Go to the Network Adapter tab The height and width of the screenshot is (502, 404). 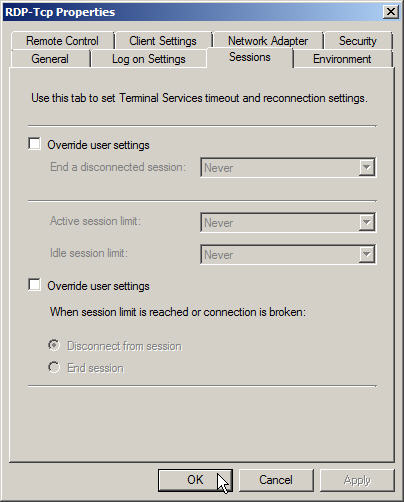268,41
